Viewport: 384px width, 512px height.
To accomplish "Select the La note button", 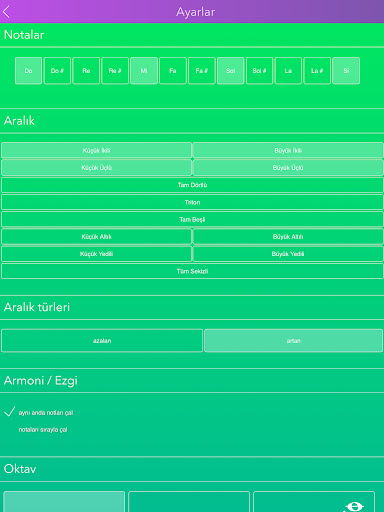I will tap(288, 71).
